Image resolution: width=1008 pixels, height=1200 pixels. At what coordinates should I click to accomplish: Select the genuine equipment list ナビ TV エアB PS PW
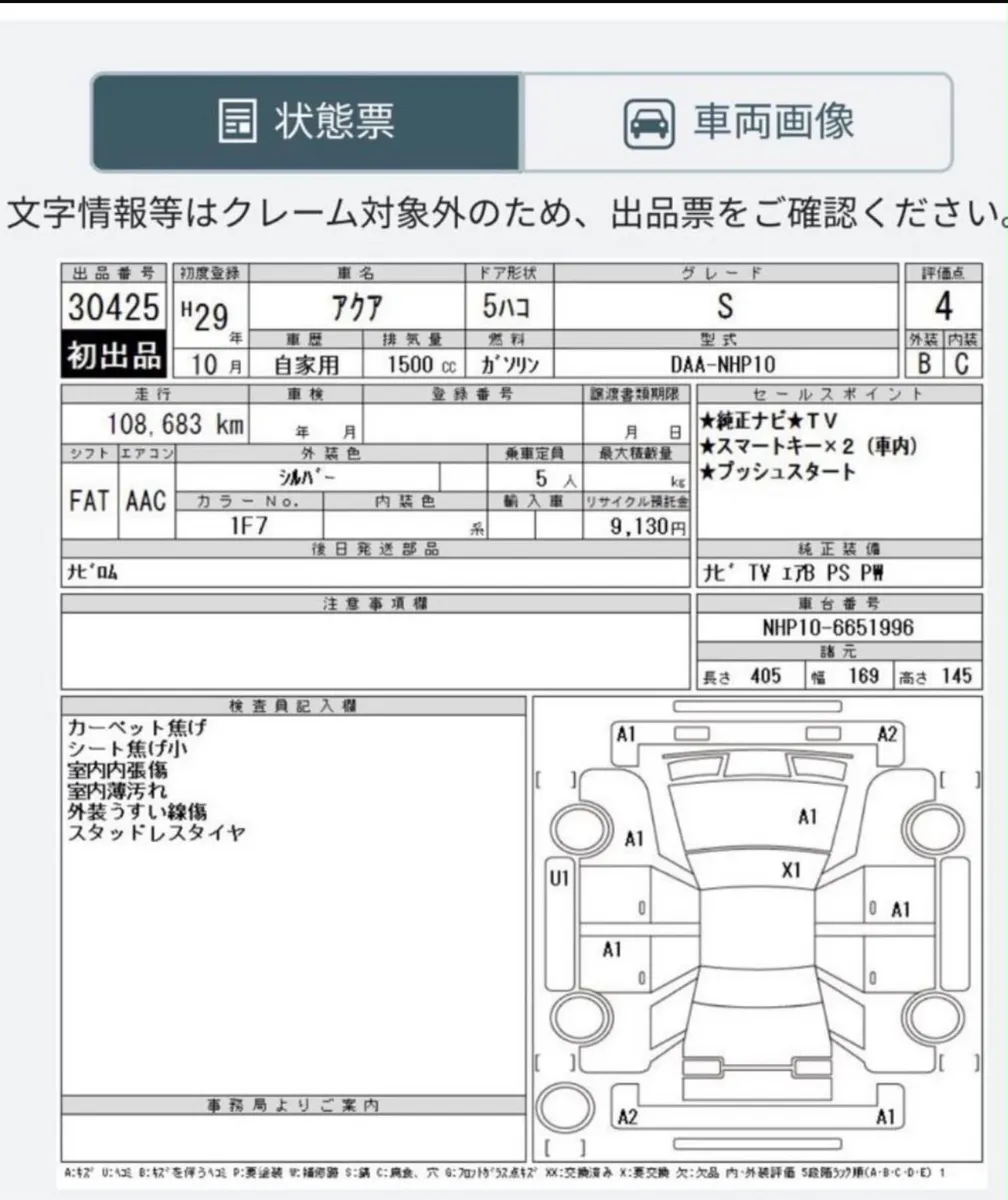coord(793,573)
